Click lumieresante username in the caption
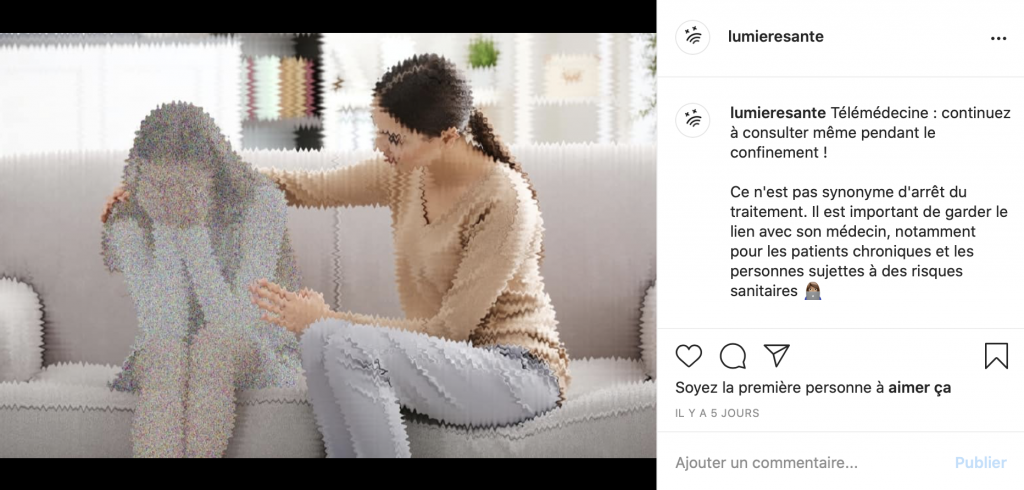This screenshot has height=490, width=1024. [778, 113]
